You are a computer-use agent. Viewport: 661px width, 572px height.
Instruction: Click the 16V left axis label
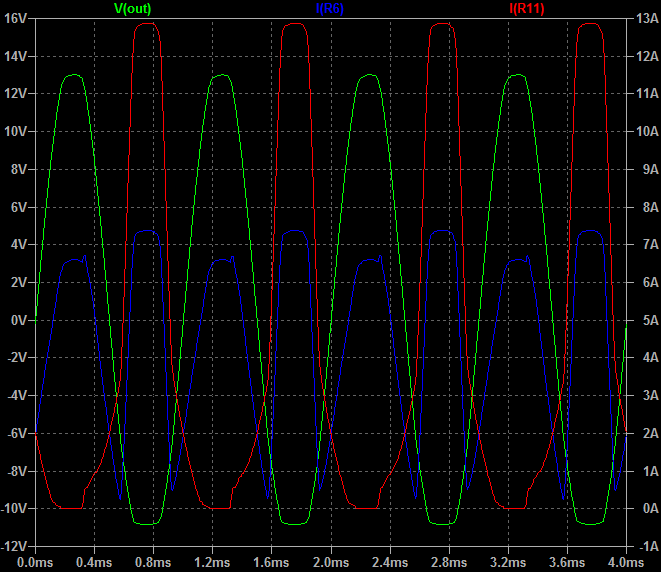click(x=16, y=18)
